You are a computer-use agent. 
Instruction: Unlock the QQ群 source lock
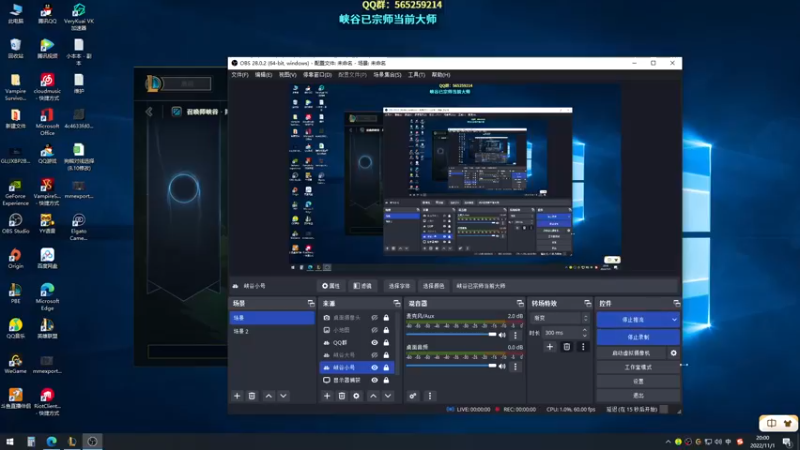pos(386,343)
